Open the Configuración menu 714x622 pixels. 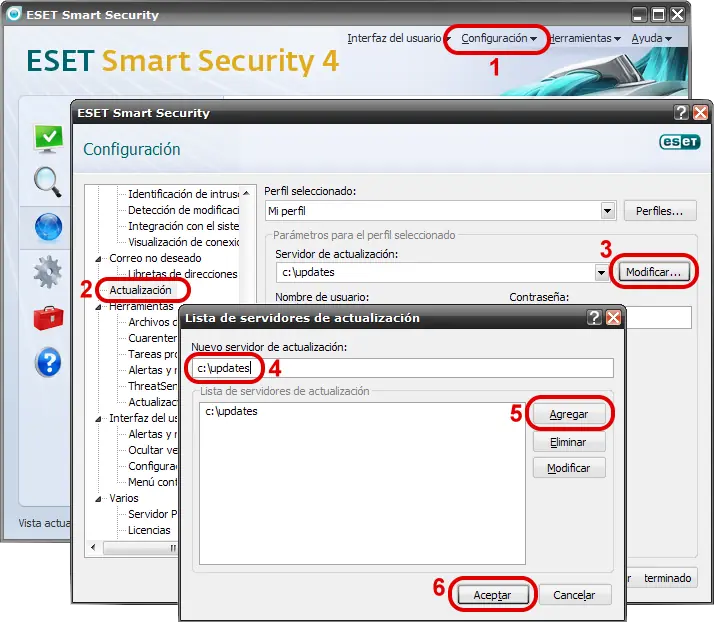499,38
